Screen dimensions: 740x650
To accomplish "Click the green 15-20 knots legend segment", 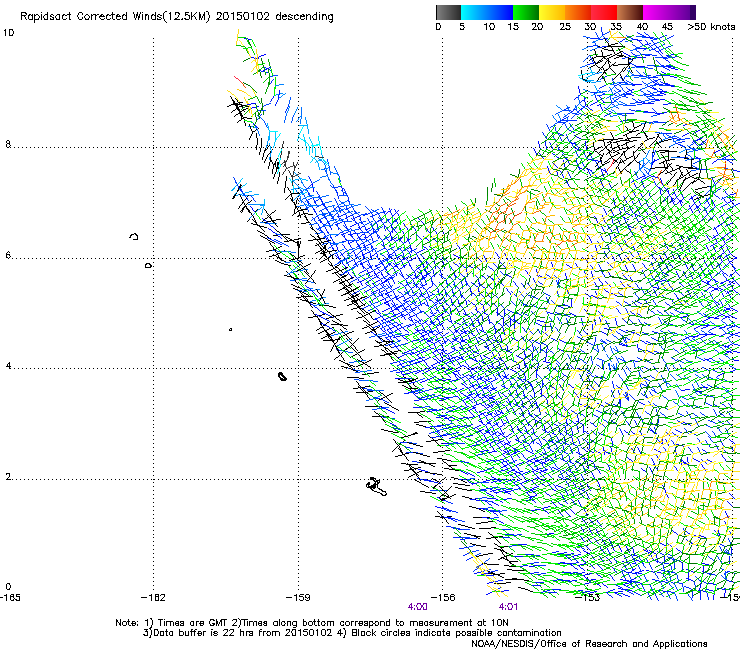I will click(526, 12).
